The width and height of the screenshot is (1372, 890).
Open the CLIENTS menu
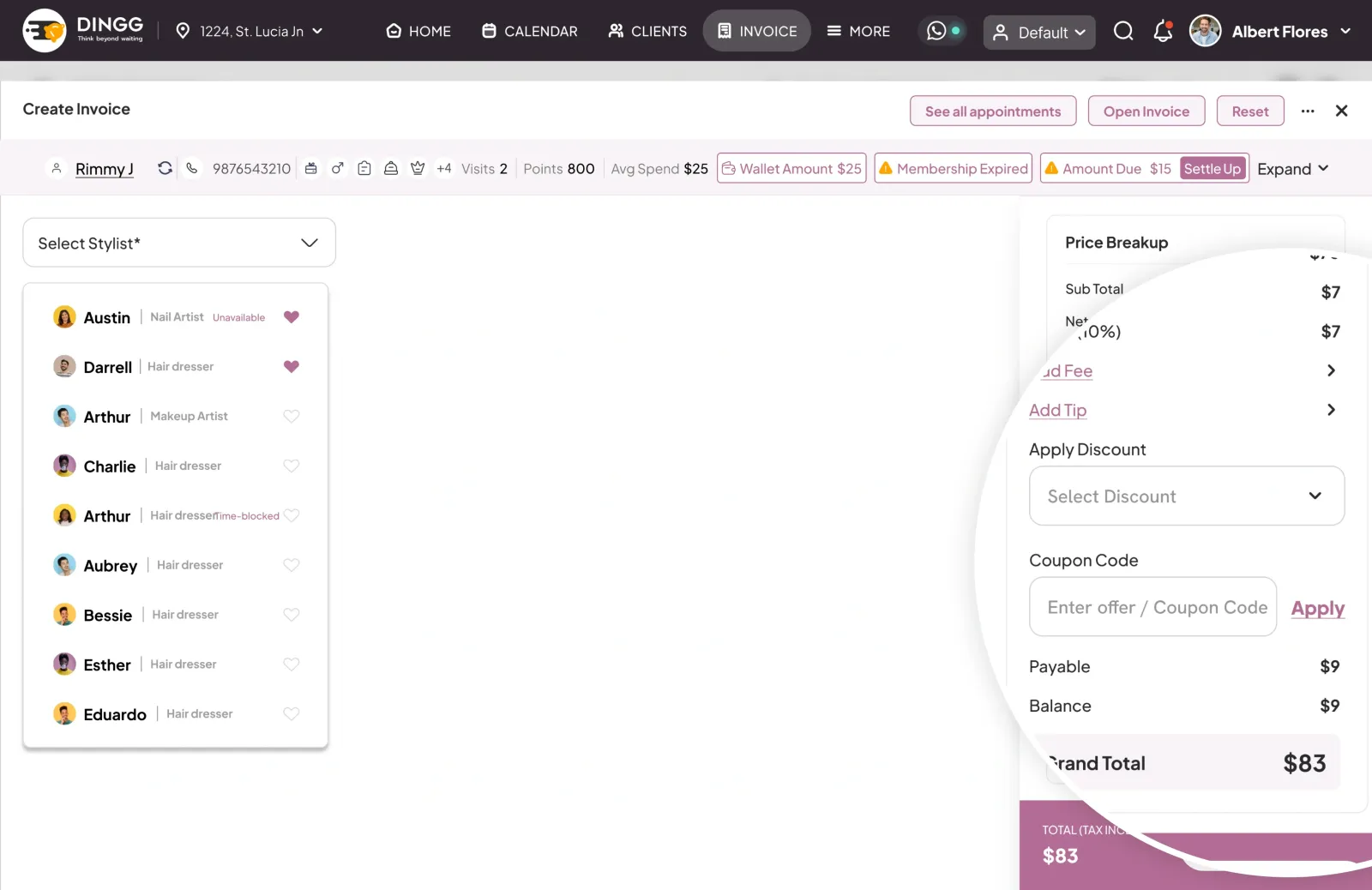pos(647,32)
